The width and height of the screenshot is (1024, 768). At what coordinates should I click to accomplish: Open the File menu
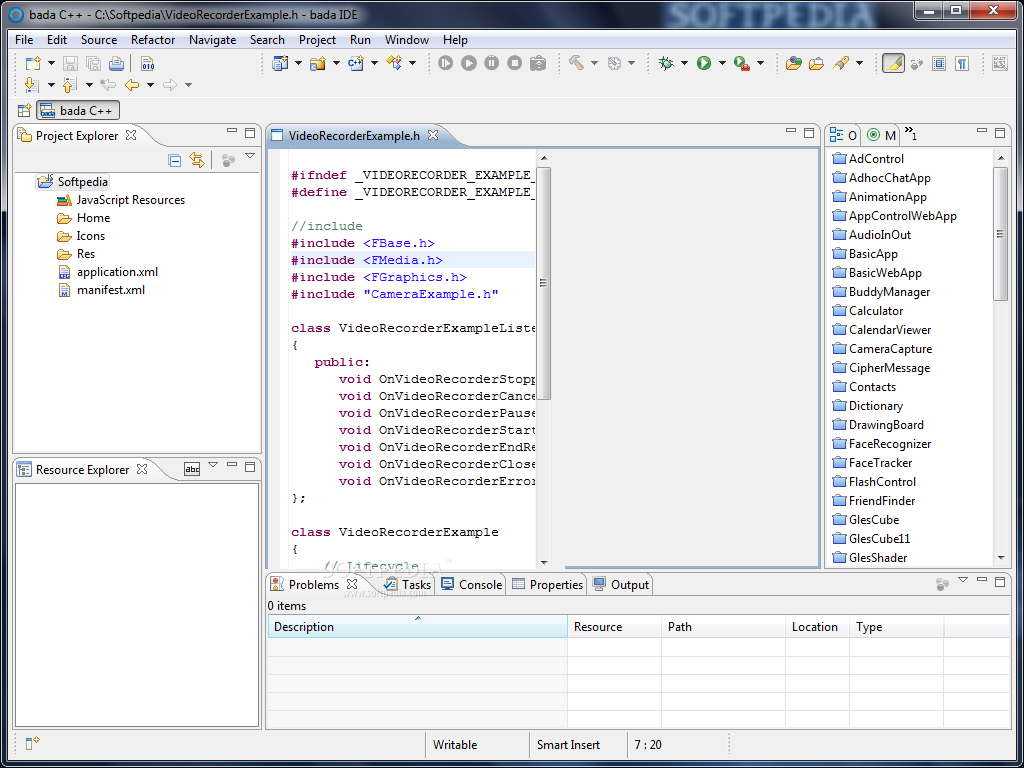(24, 40)
